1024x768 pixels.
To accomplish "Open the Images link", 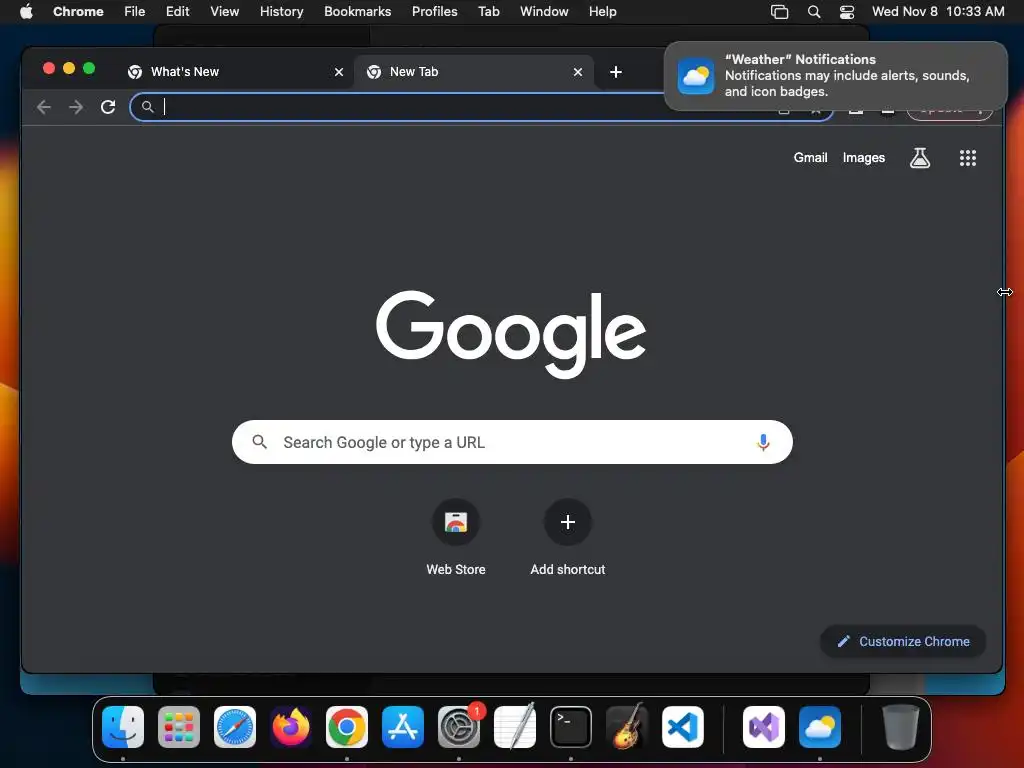I will pos(863,157).
